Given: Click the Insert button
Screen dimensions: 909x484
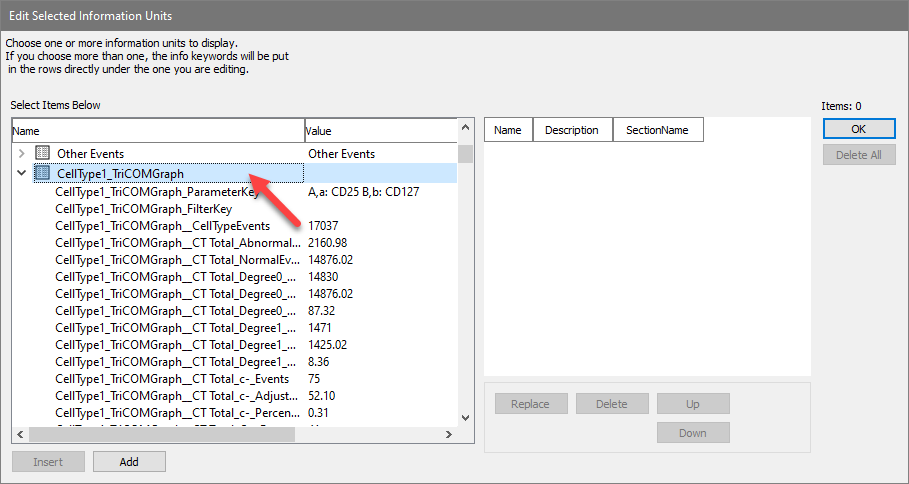Looking at the screenshot, I should pyautogui.click(x=47, y=461).
